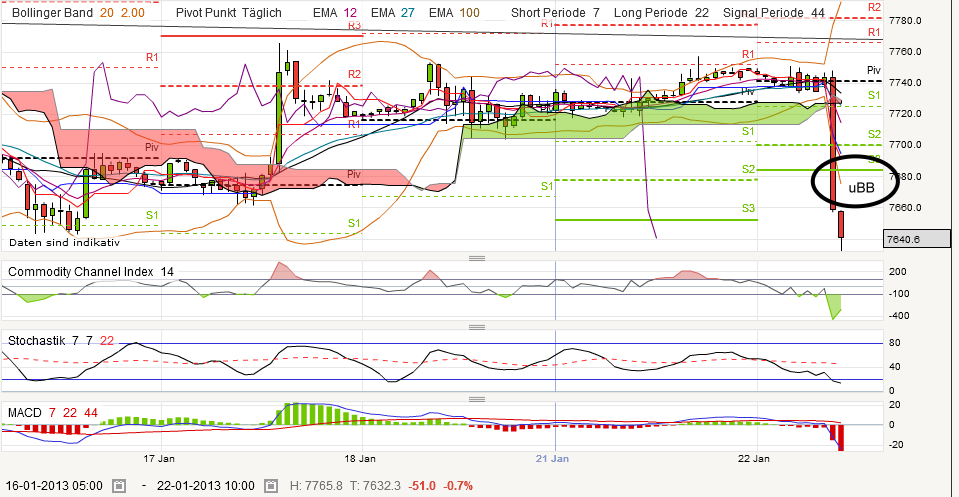Open the start date calendar picker icon
The width and height of the screenshot is (959, 497).
coord(119,486)
